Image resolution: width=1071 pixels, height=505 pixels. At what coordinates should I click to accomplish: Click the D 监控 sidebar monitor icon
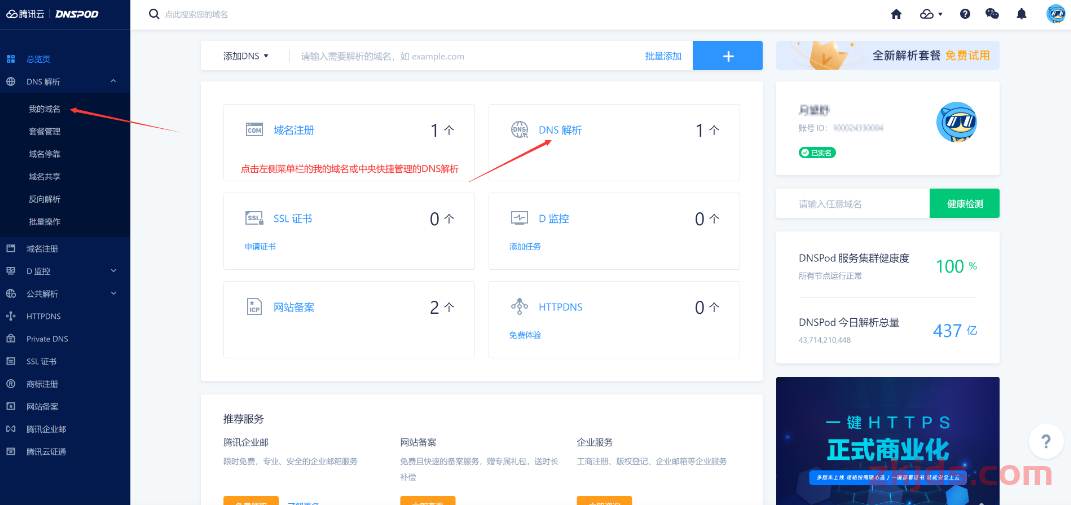10,271
